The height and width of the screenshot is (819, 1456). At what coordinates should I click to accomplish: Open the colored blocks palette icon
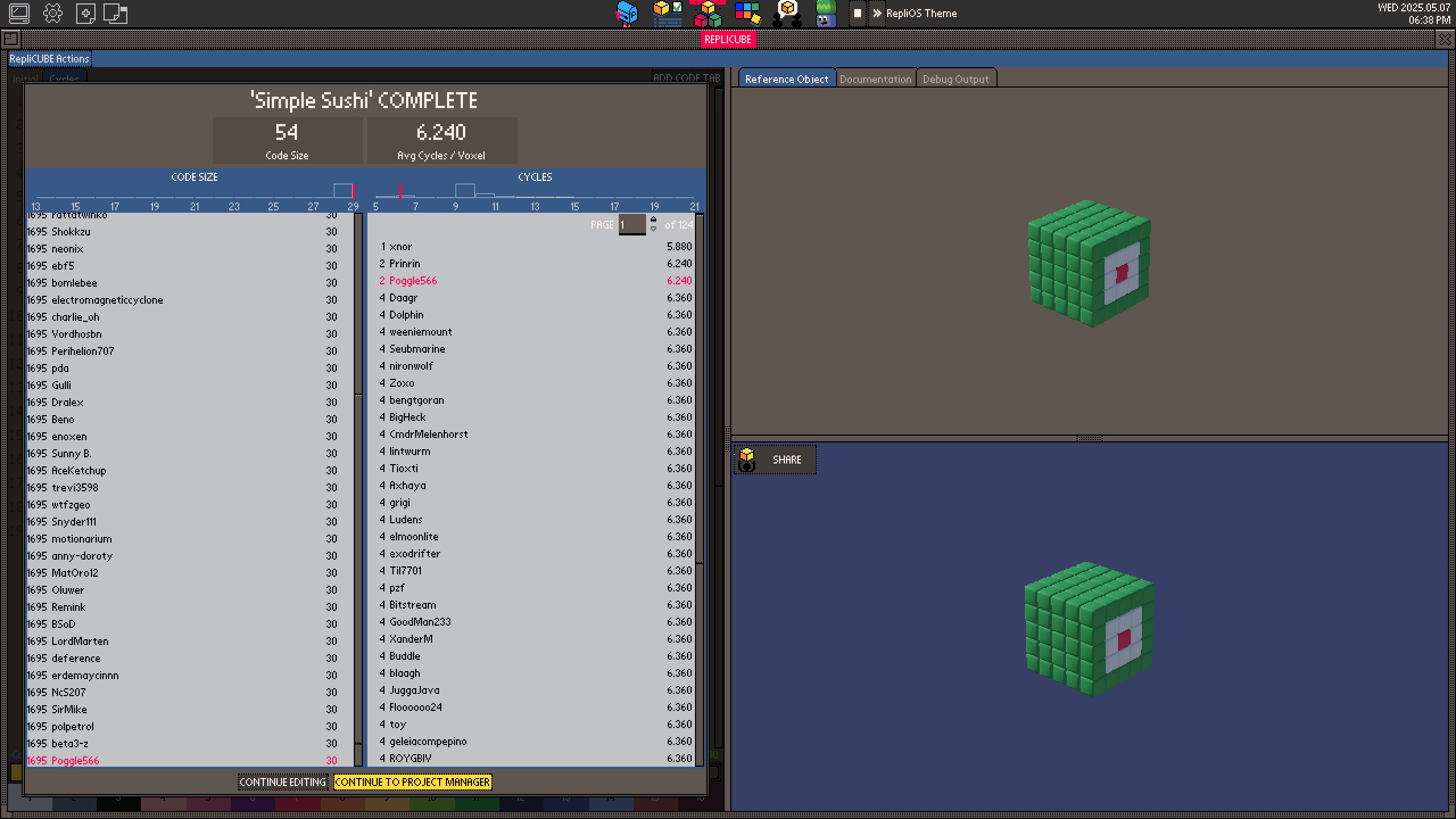coord(747,14)
